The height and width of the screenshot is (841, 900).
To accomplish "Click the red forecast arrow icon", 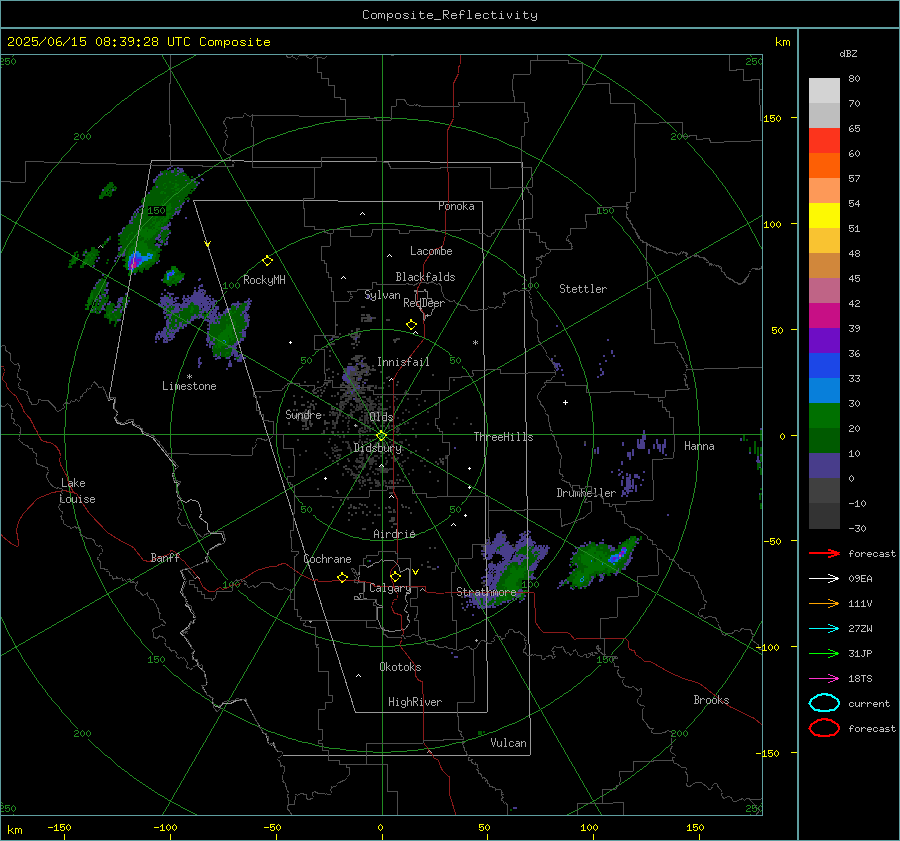I will [824, 553].
